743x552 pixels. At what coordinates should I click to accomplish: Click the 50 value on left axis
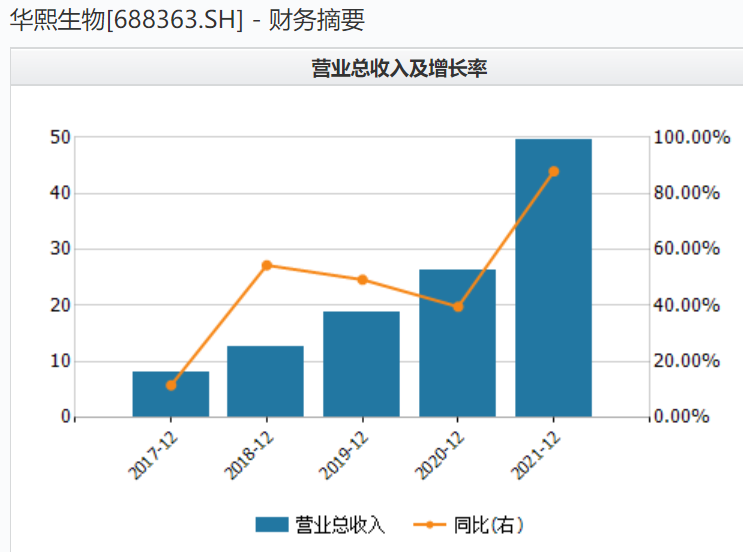pyautogui.click(x=58, y=137)
